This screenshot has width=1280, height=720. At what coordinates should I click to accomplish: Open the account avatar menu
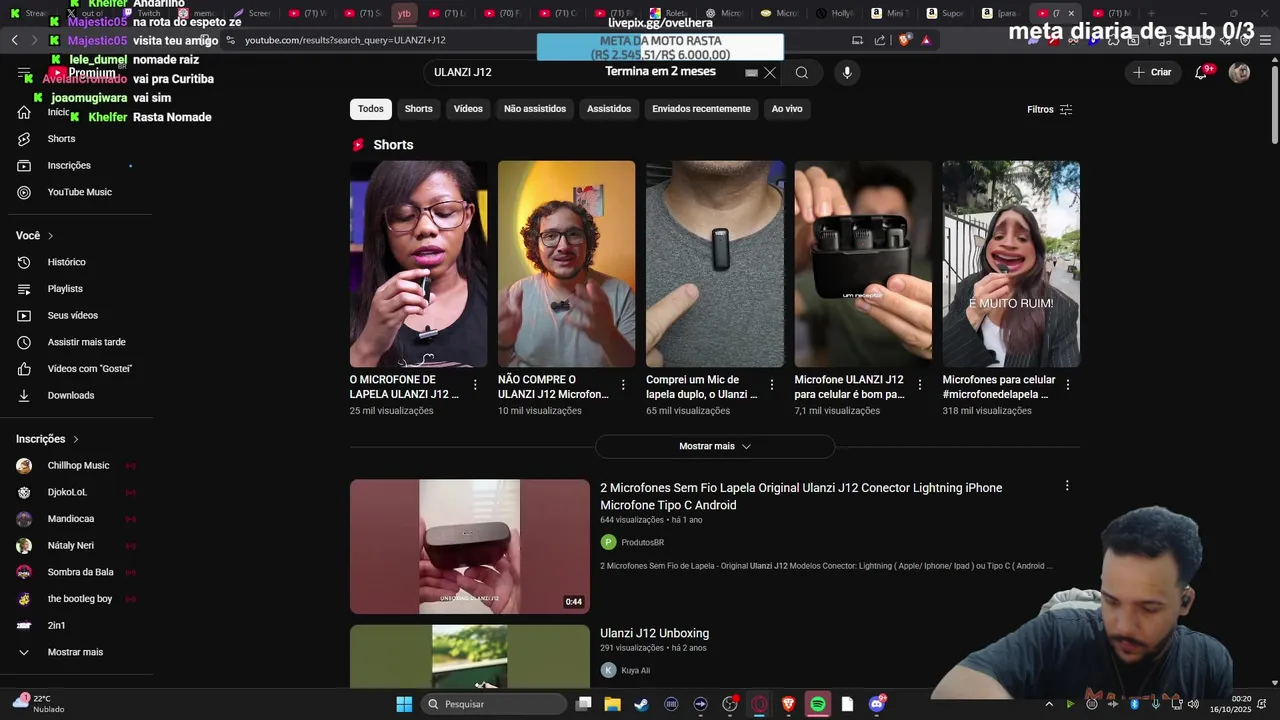(1239, 72)
